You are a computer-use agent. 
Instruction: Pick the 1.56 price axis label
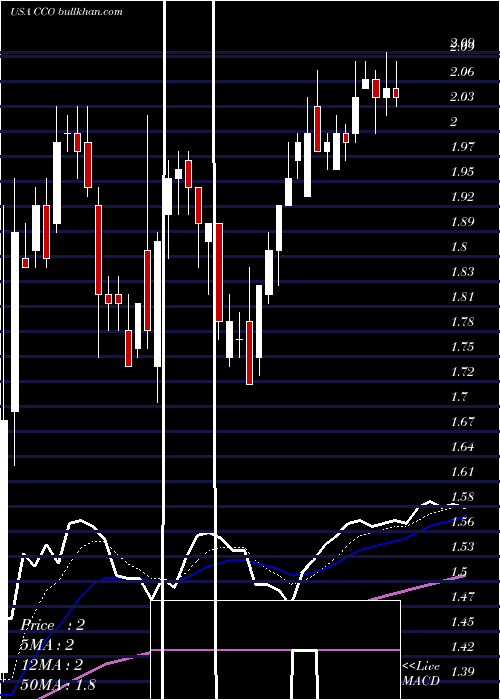click(462, 521)
